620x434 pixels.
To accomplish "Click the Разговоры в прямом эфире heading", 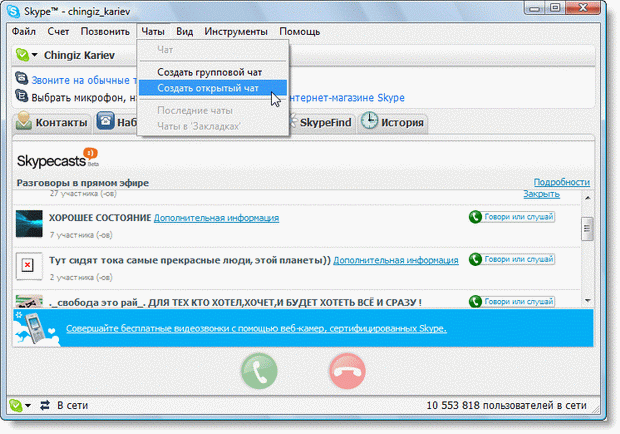I will 83,183.
